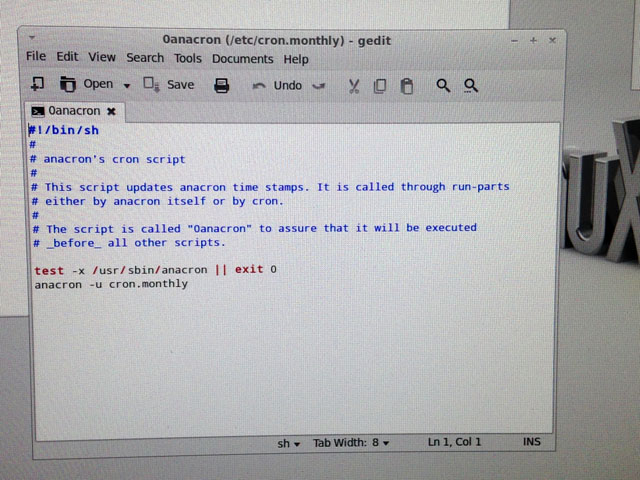Click the Open label in the toolbar
This screenshot has height=480, width=640.
tap(98, 84)
